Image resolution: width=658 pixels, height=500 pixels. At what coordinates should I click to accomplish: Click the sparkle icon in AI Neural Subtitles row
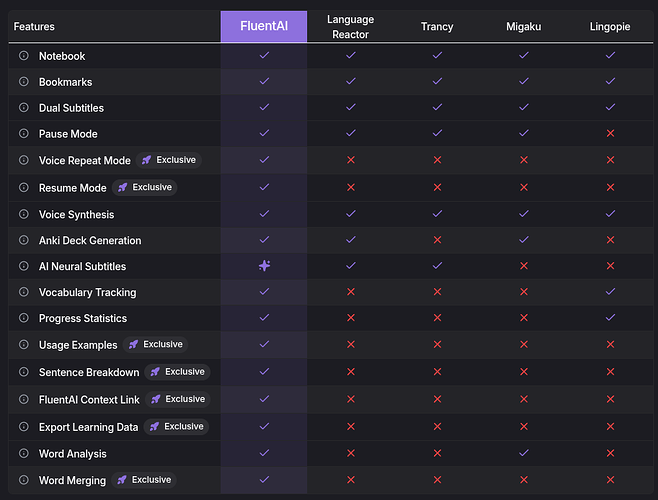coord(264,266)
